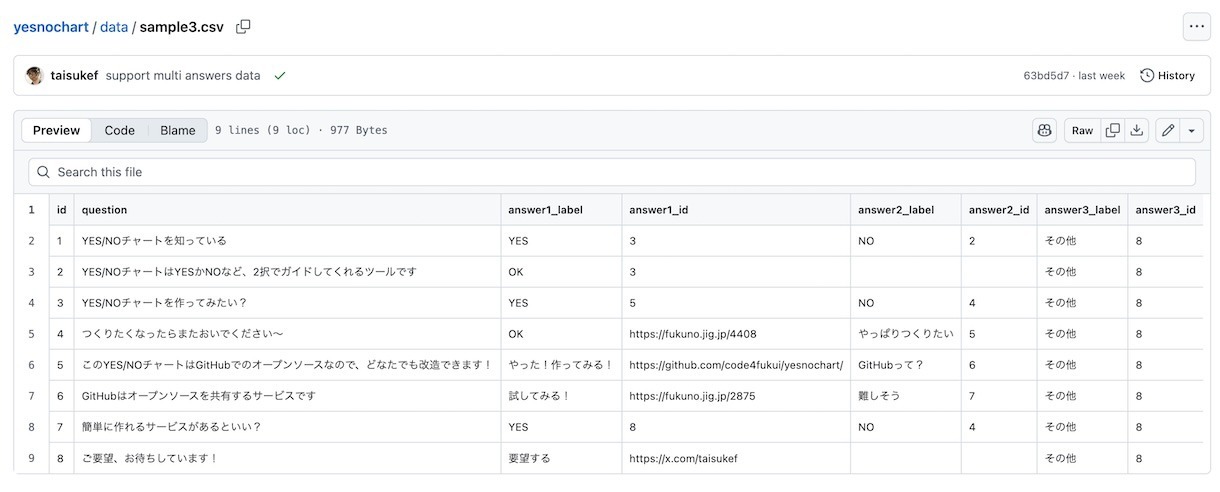
Task: Open commit hash 63bd5d7
Action: click(1046, 76)
